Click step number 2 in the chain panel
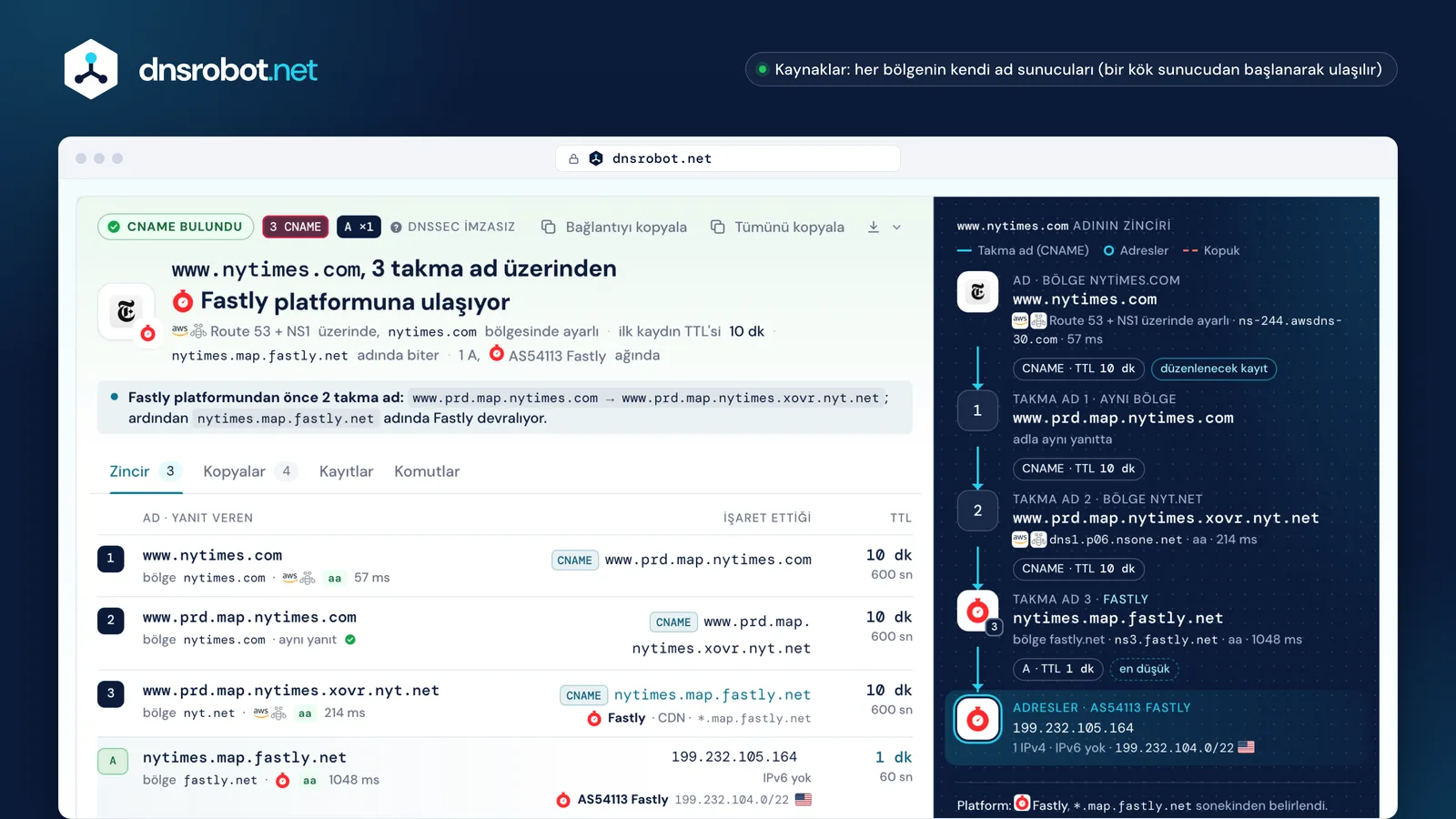The image size is (1456, 819). click(977, 511)
